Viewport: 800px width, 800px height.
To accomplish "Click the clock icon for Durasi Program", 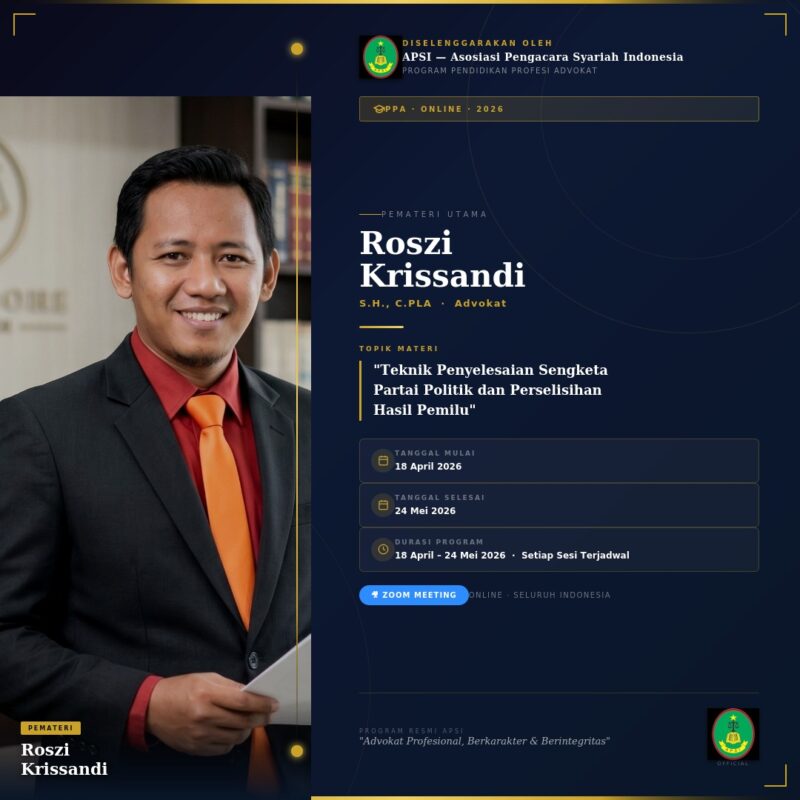I will click(x=383, y=549).
